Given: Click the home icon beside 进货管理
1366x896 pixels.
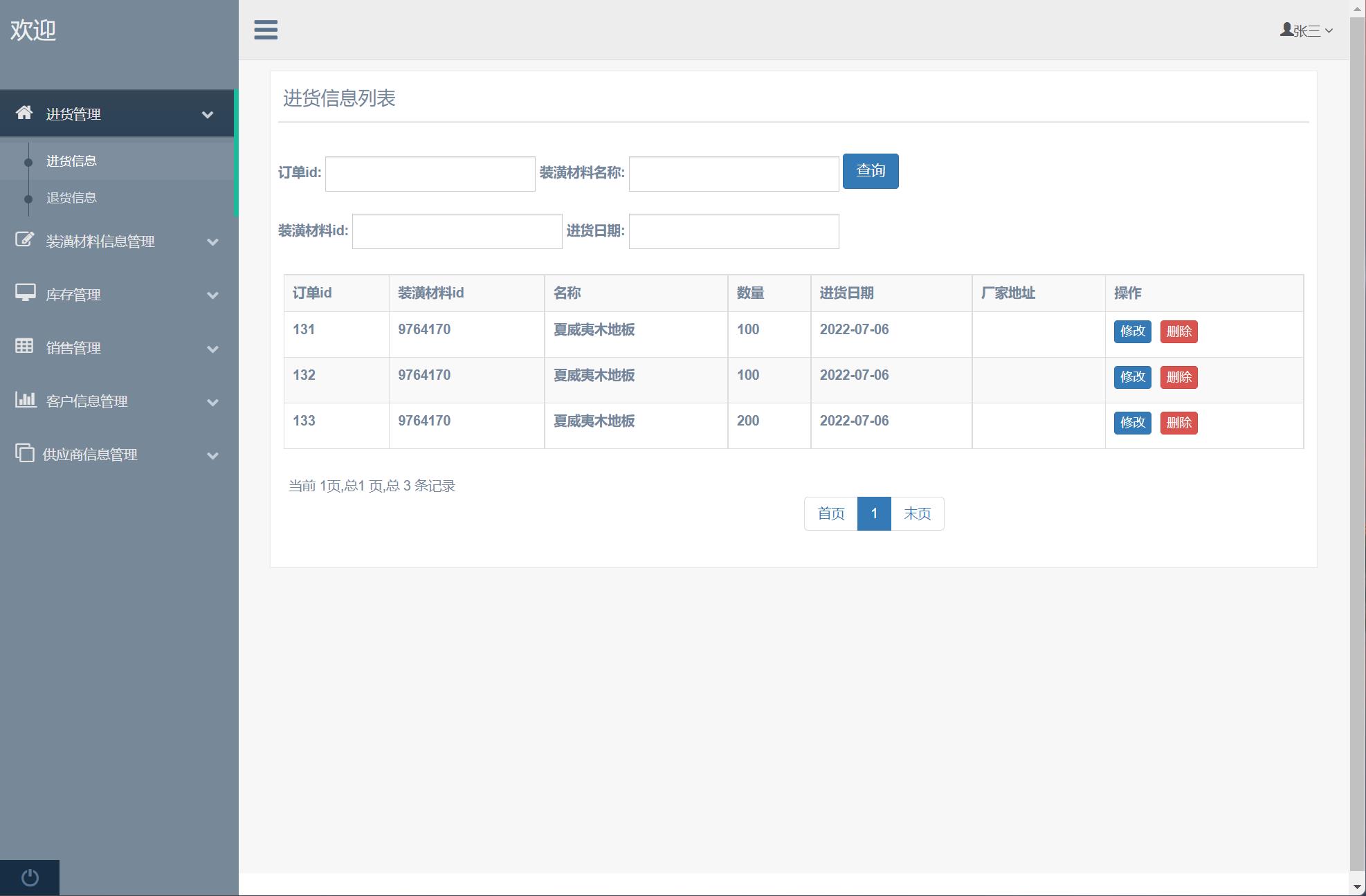Looking at the screenshot, I should click(x=24, y=113).
